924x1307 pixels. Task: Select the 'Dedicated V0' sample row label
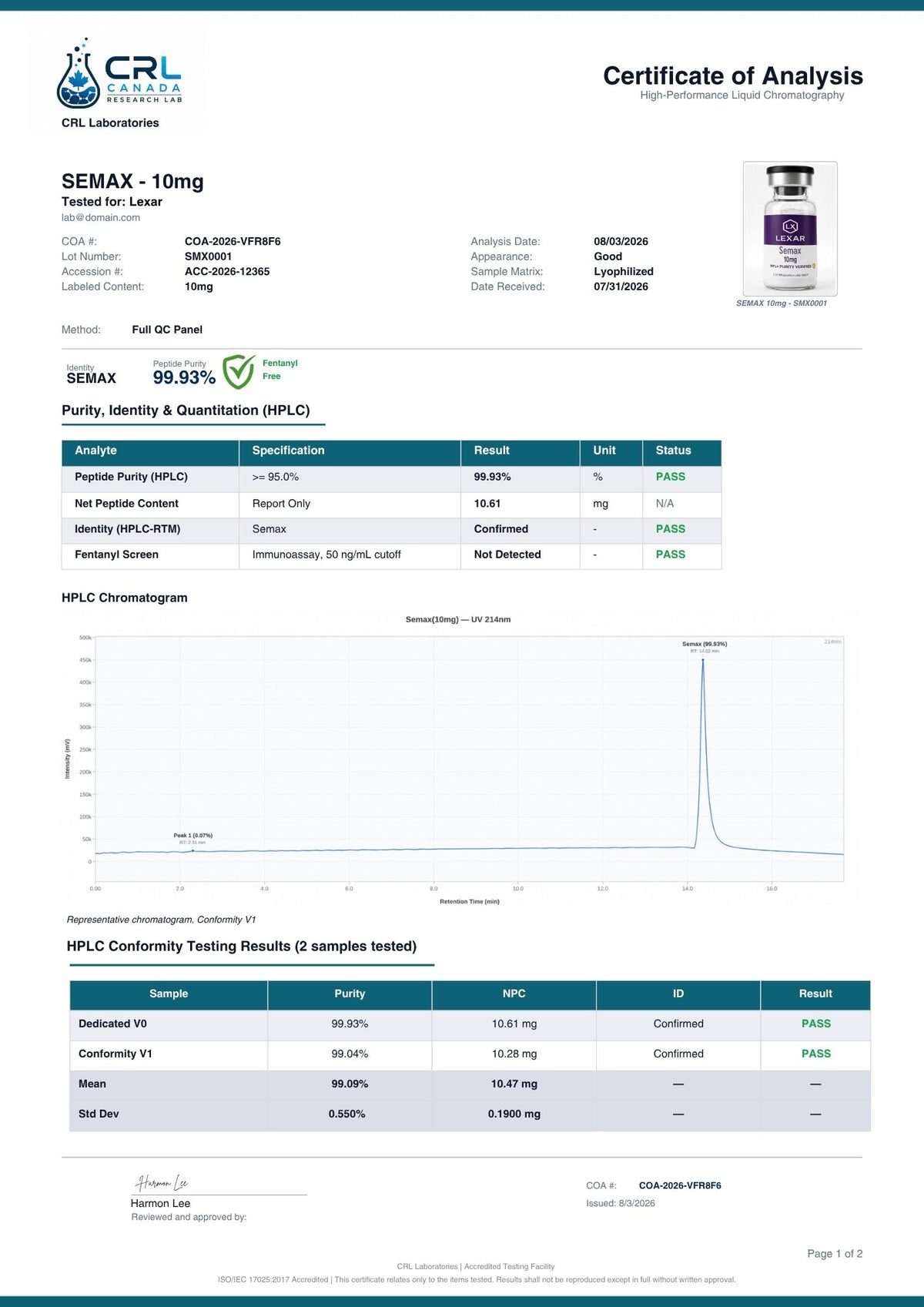tap(112, 1024)
